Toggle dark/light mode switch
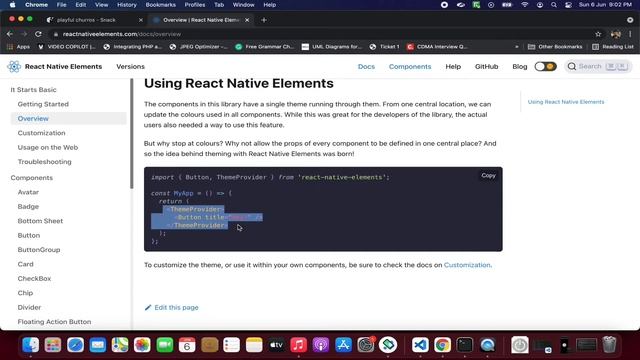 (x=545, y=67)
